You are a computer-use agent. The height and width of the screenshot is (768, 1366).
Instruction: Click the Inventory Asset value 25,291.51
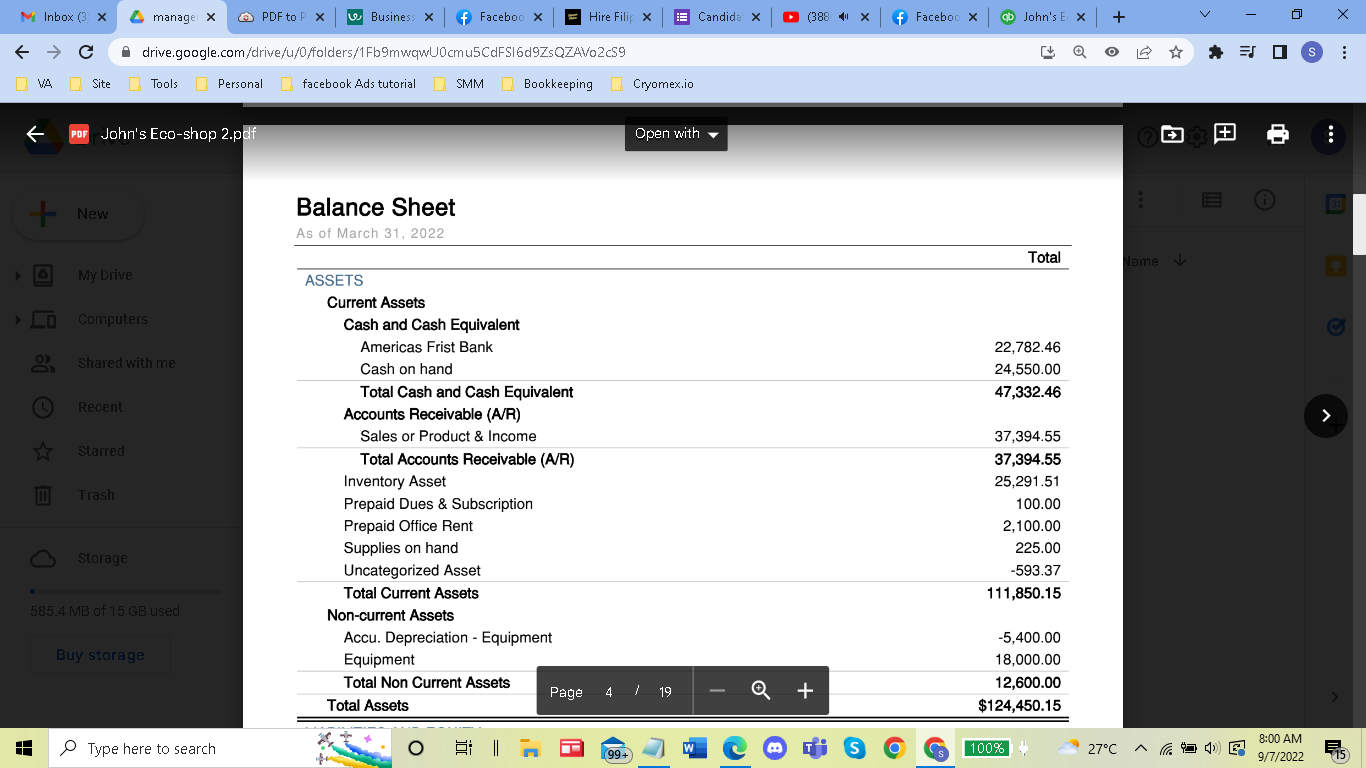pos(1027,481)
